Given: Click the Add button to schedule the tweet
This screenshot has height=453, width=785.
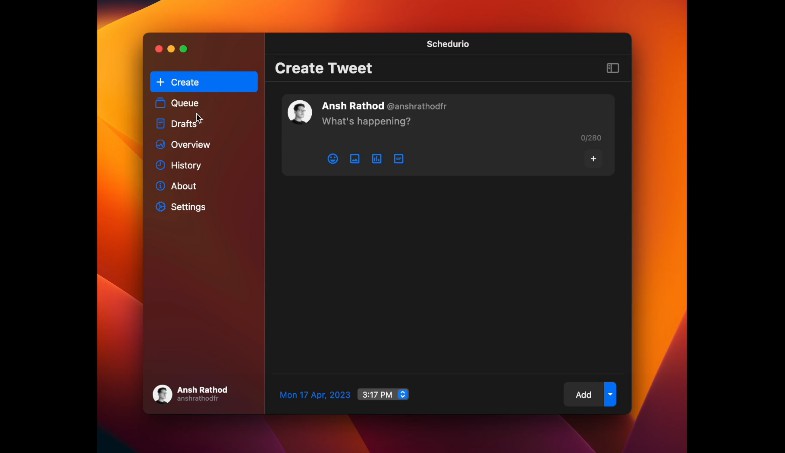Looking at the screenshot, I should (583, 394).
